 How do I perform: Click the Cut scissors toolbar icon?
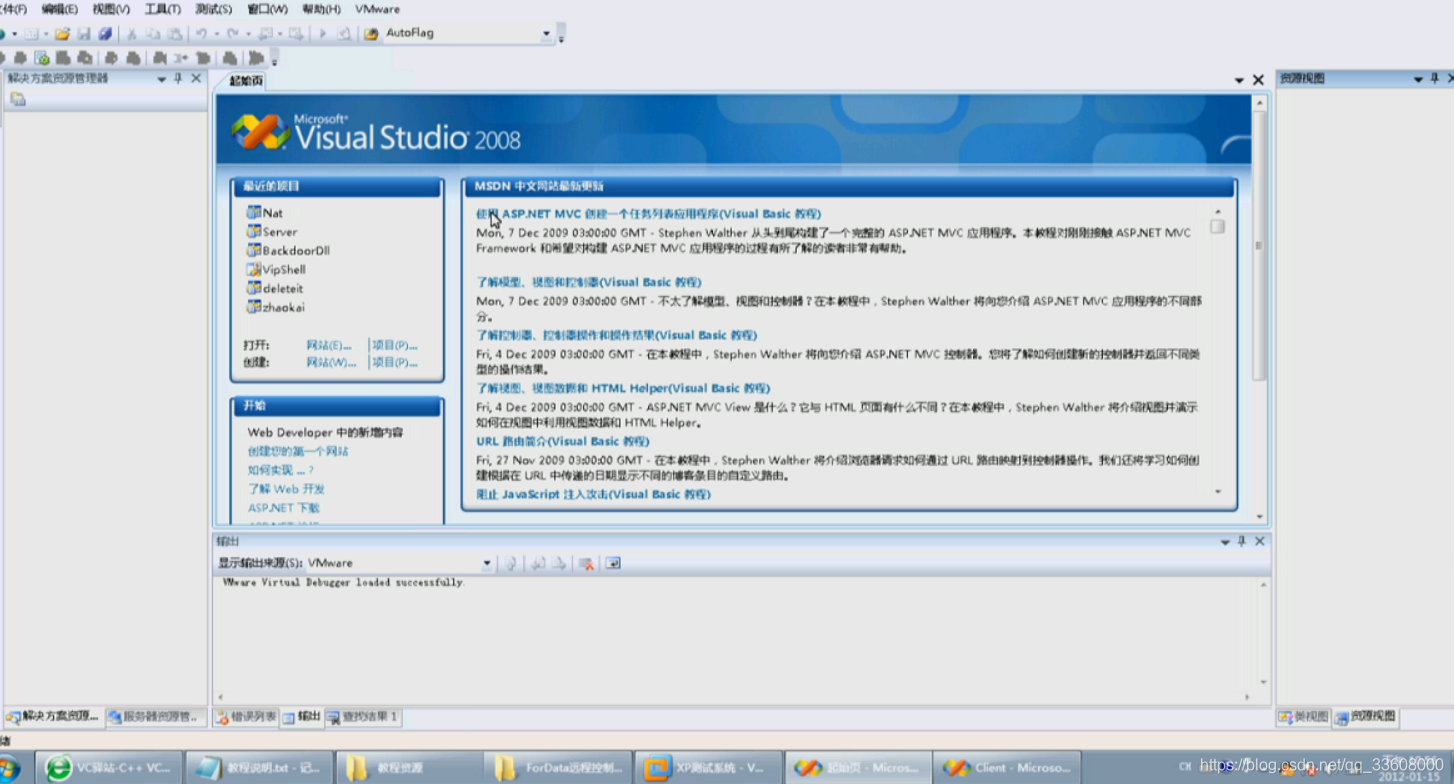click(x=131, y=33)
